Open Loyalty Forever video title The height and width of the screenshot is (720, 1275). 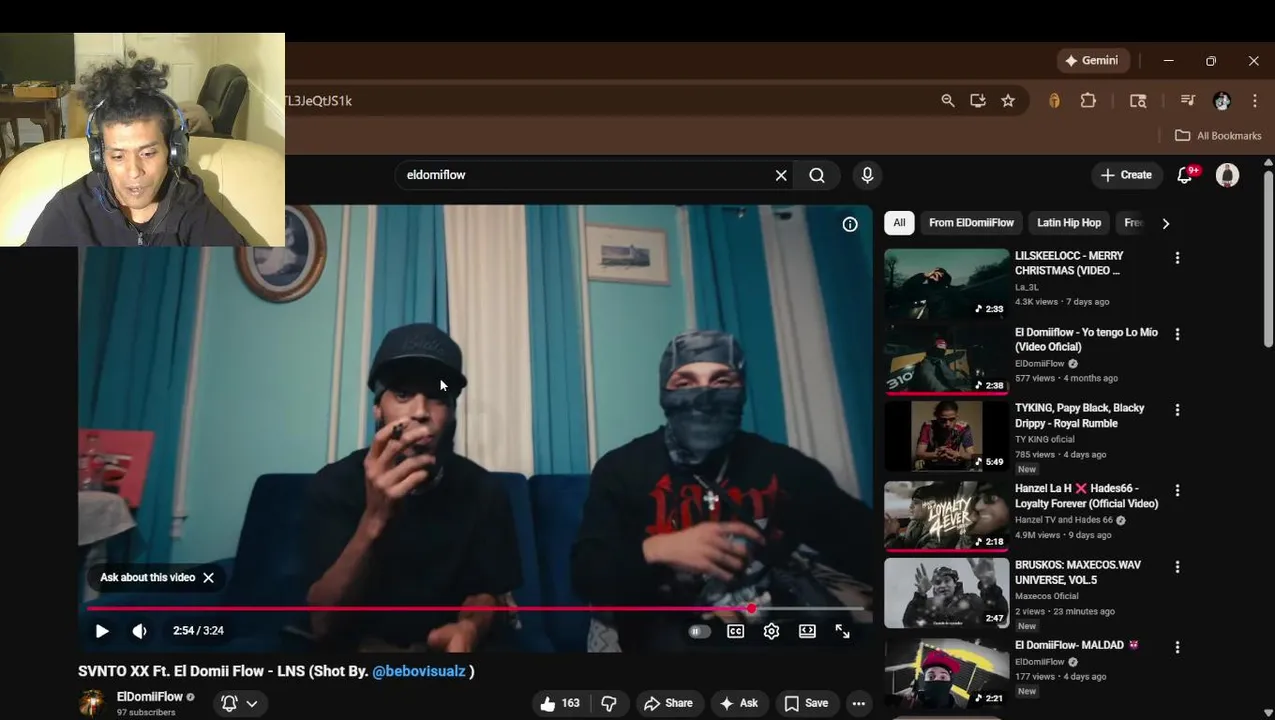tap(1086, 496)
